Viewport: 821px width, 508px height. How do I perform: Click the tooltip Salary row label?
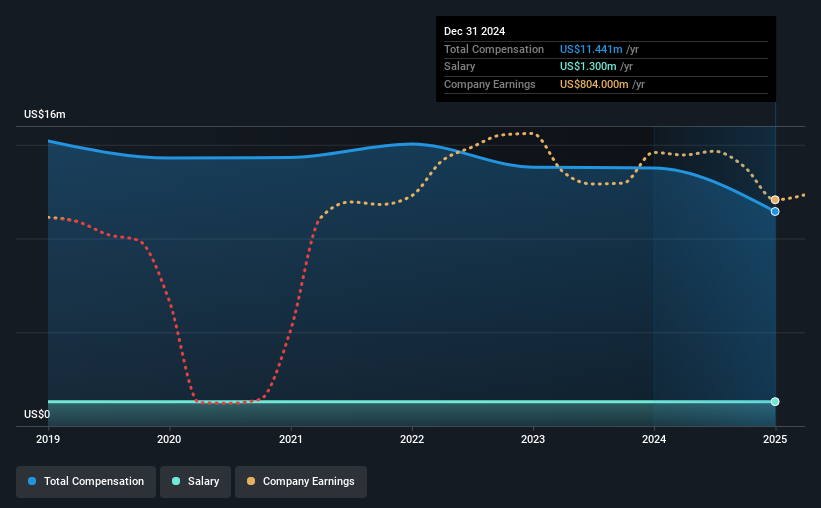point(460,67)
